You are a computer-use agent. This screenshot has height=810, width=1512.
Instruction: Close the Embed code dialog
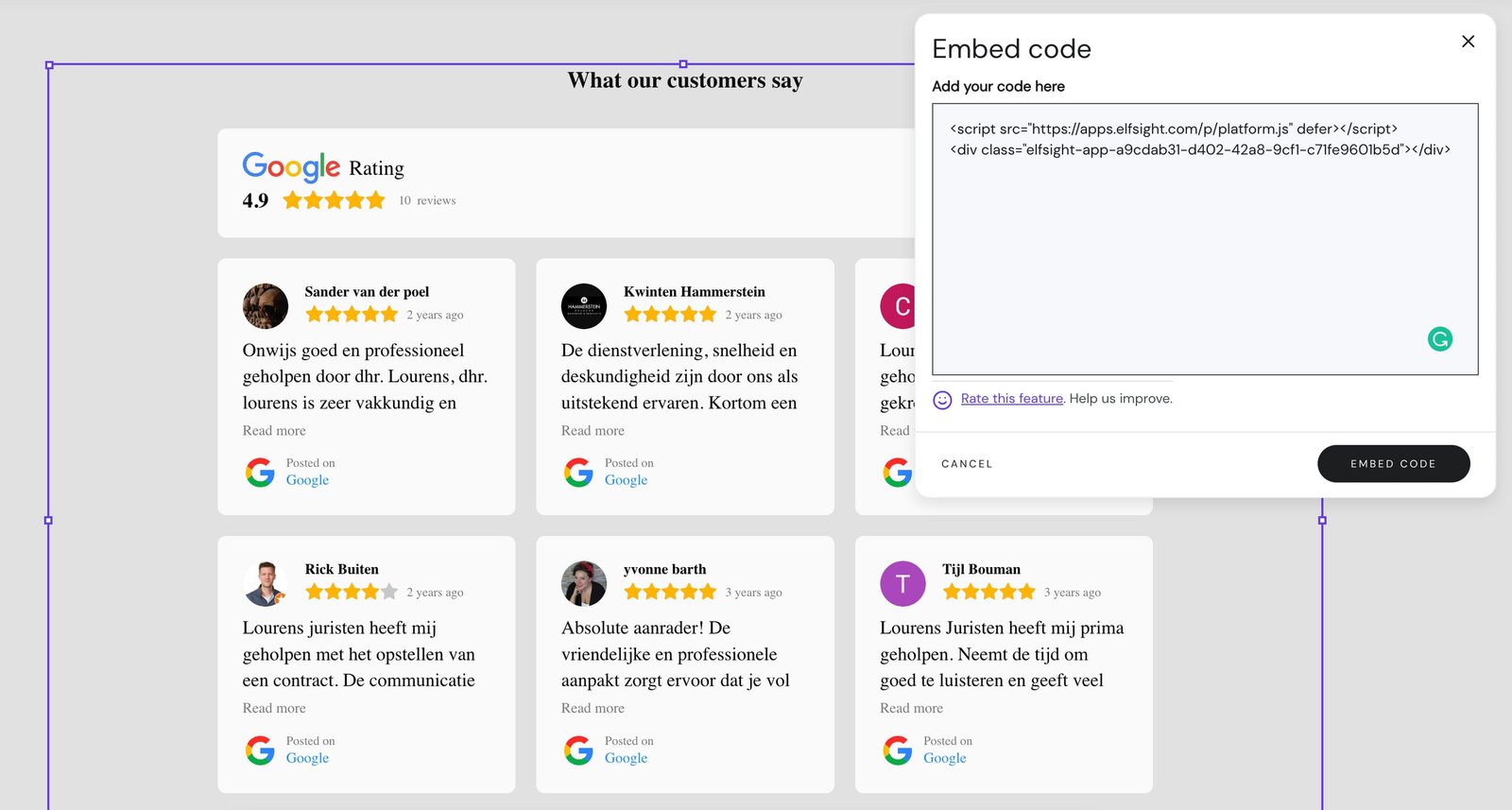pyautogui.click(x=1468, y=42)
